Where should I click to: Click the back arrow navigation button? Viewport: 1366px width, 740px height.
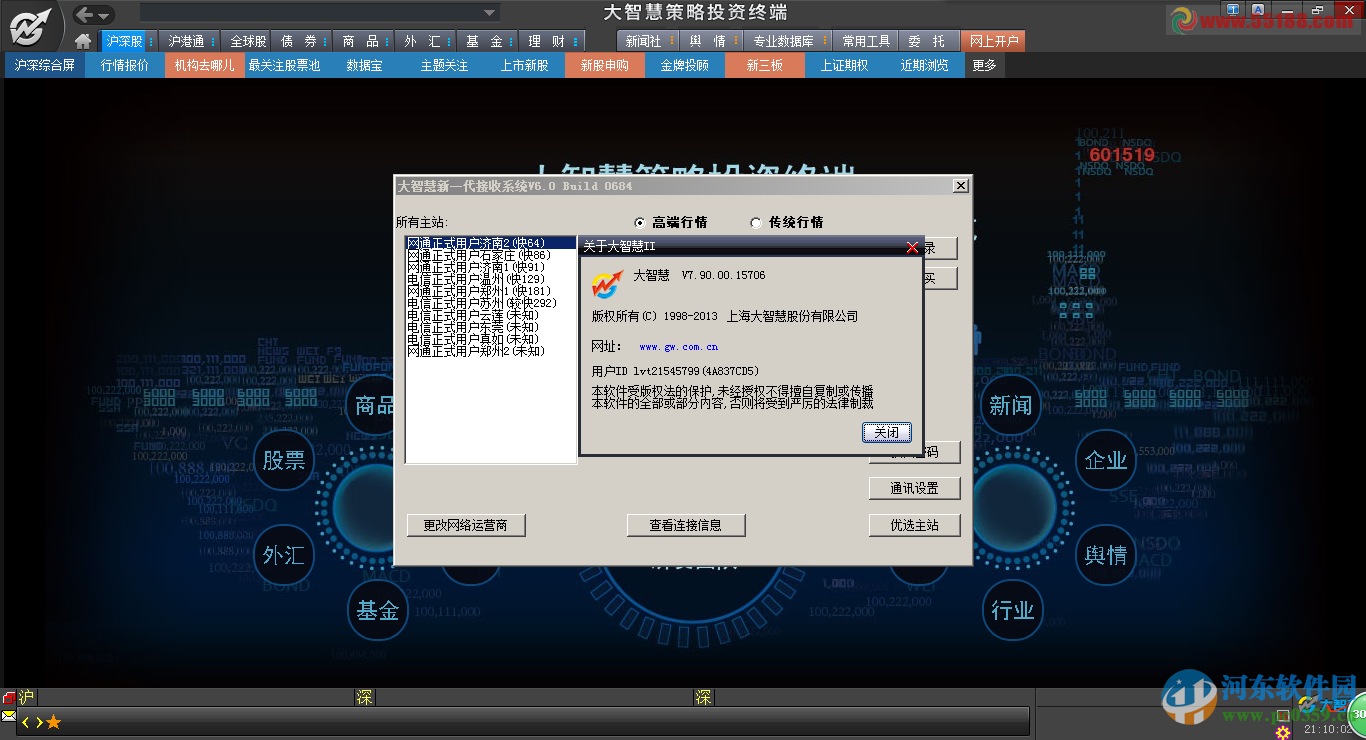(84, 14)
